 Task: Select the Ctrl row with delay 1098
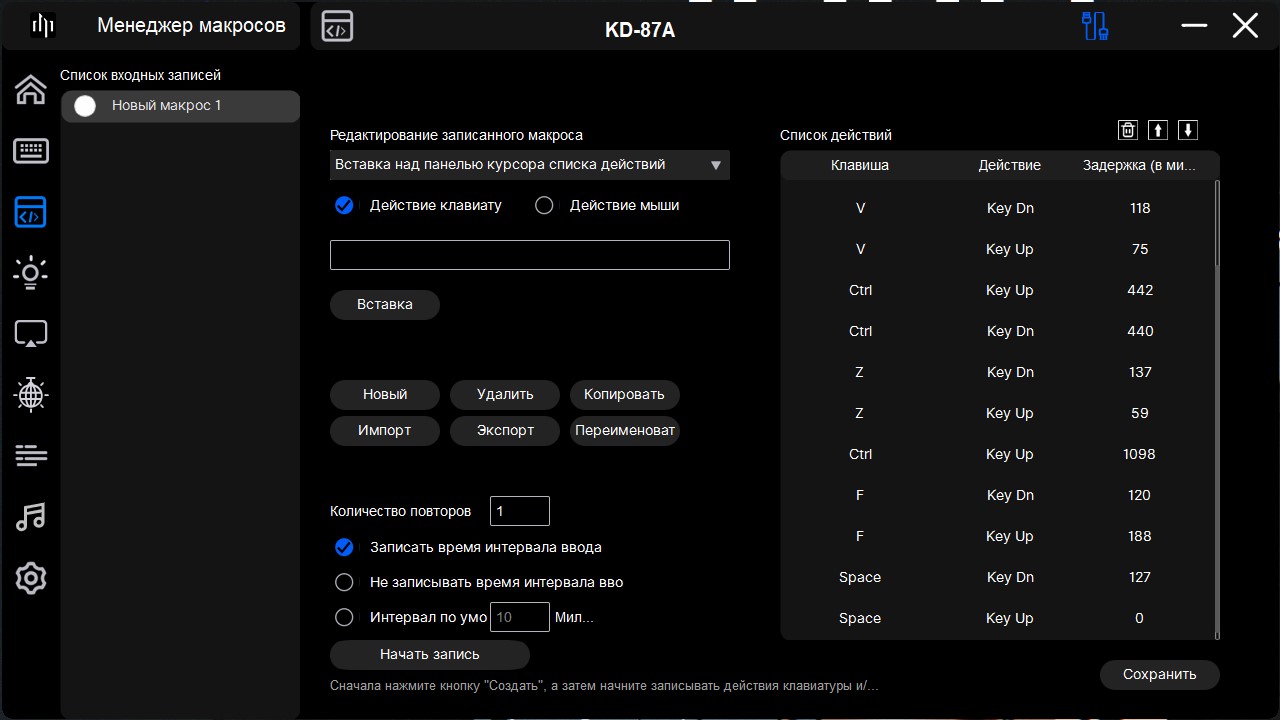[997, 454]
